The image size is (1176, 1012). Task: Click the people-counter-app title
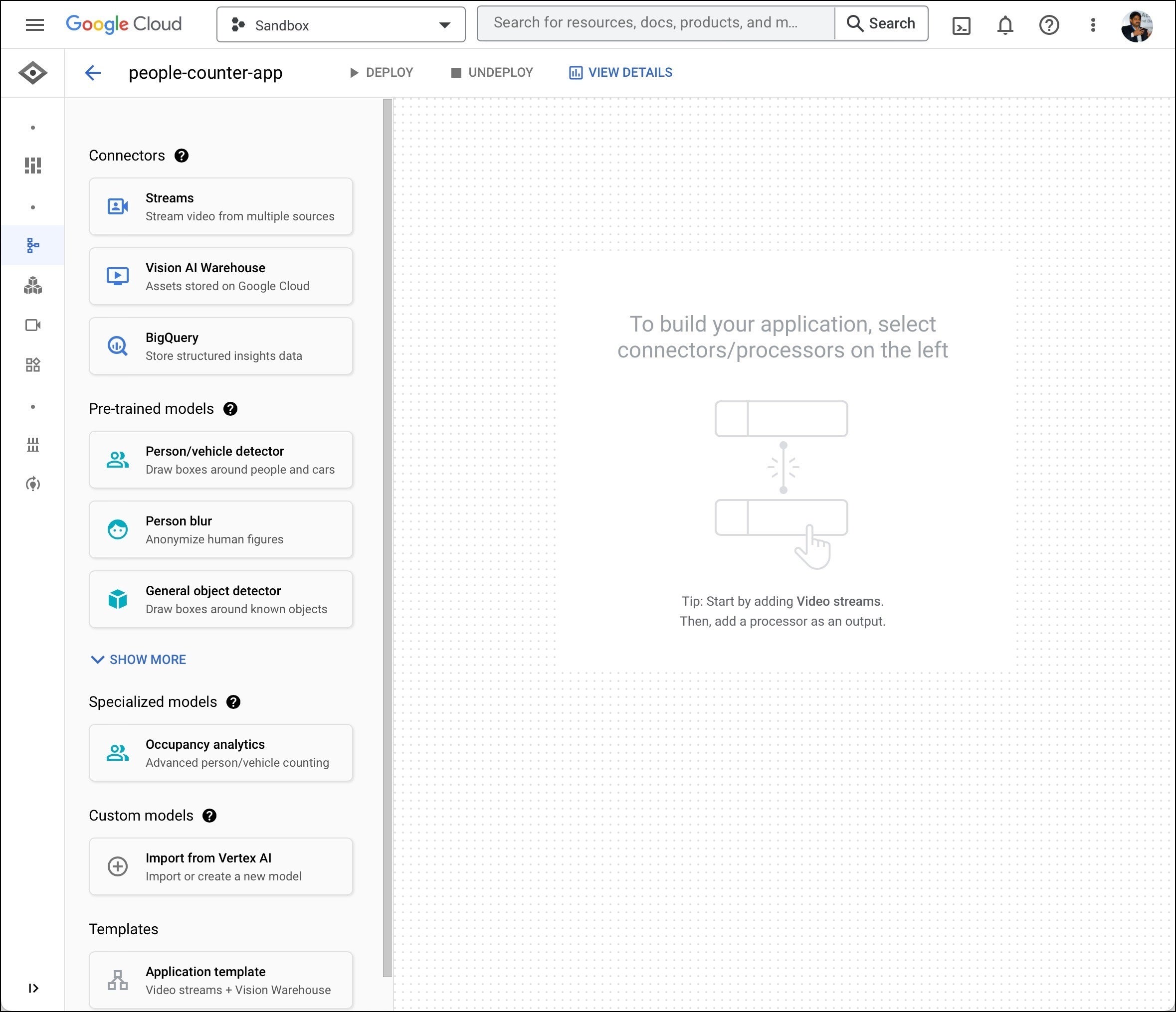click(x=205, y=73)
